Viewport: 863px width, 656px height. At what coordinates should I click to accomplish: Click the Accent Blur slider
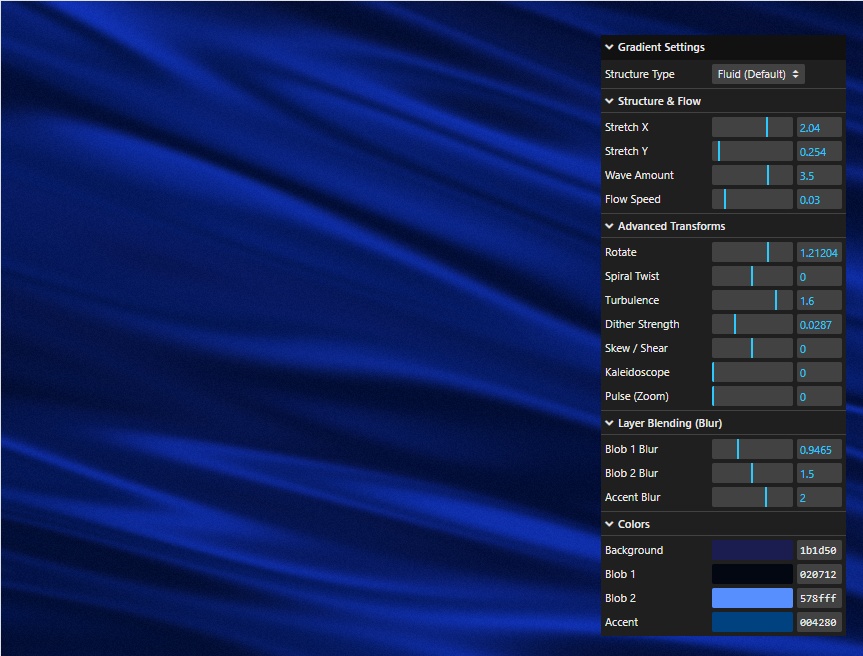pyautogui.click(x=752, y=497)
